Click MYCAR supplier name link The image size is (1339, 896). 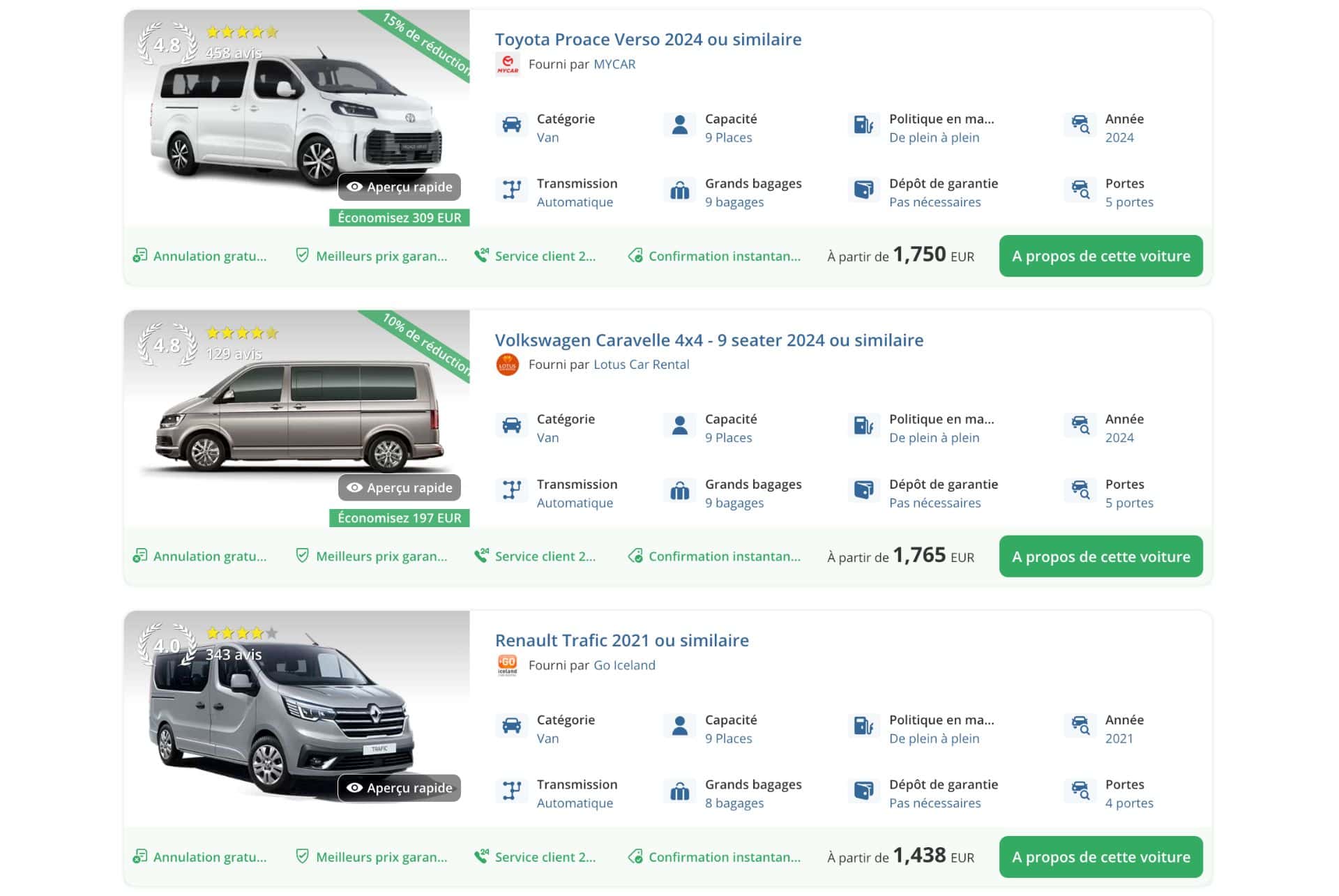pos(614,64)
